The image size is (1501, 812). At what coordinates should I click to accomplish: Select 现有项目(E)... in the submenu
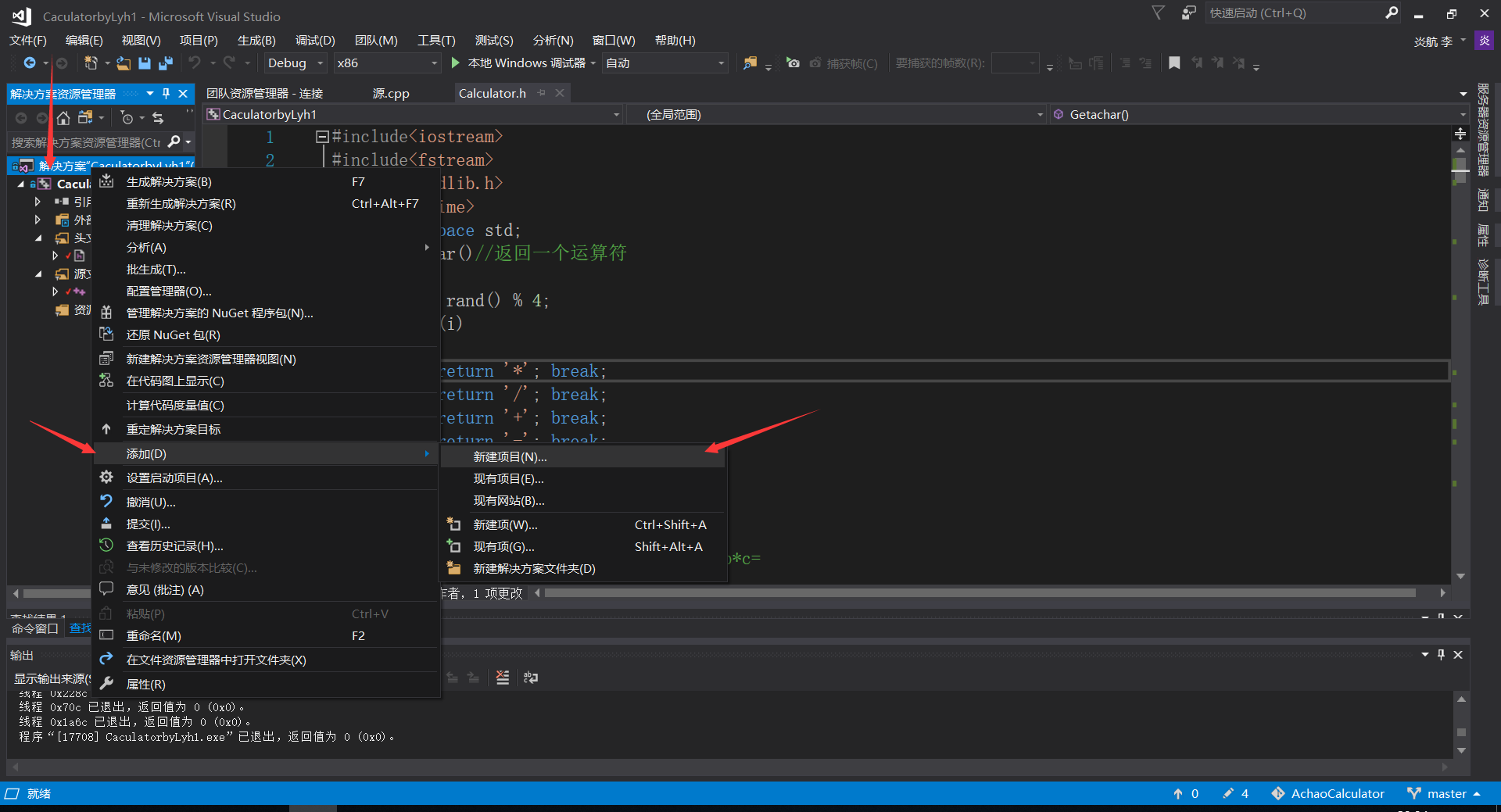(583, 479)
